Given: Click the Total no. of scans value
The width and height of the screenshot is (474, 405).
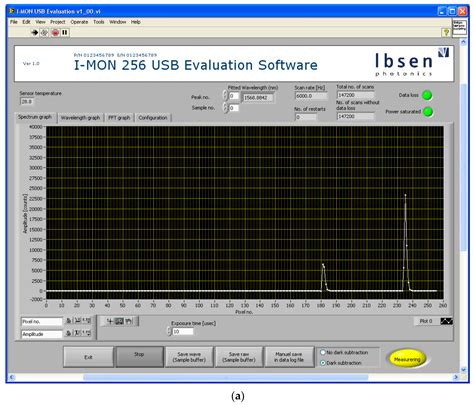Looking at the screenshot, I should click(355, 95).
